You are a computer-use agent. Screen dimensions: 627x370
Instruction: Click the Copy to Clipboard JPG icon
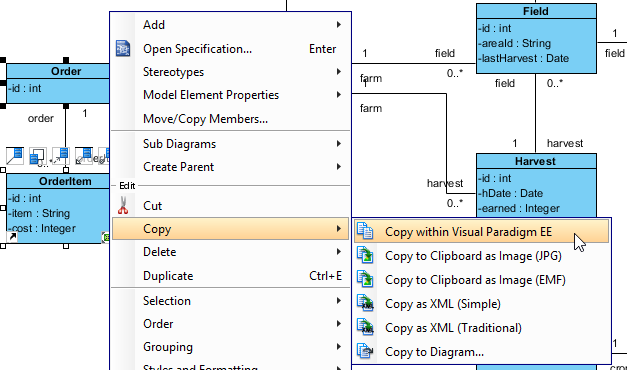click(x=365, y=255)
